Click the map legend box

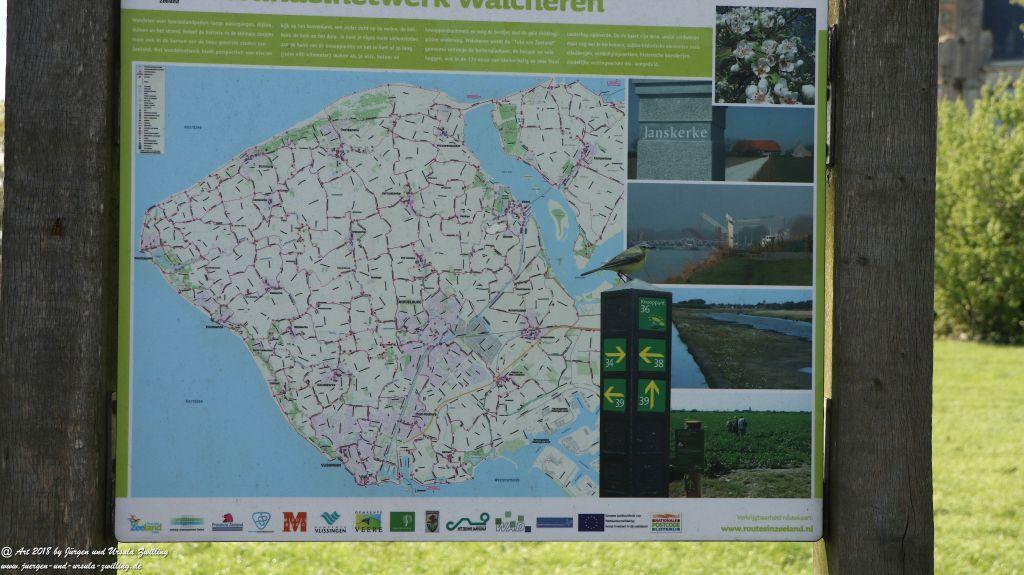(x=149, y=108)
